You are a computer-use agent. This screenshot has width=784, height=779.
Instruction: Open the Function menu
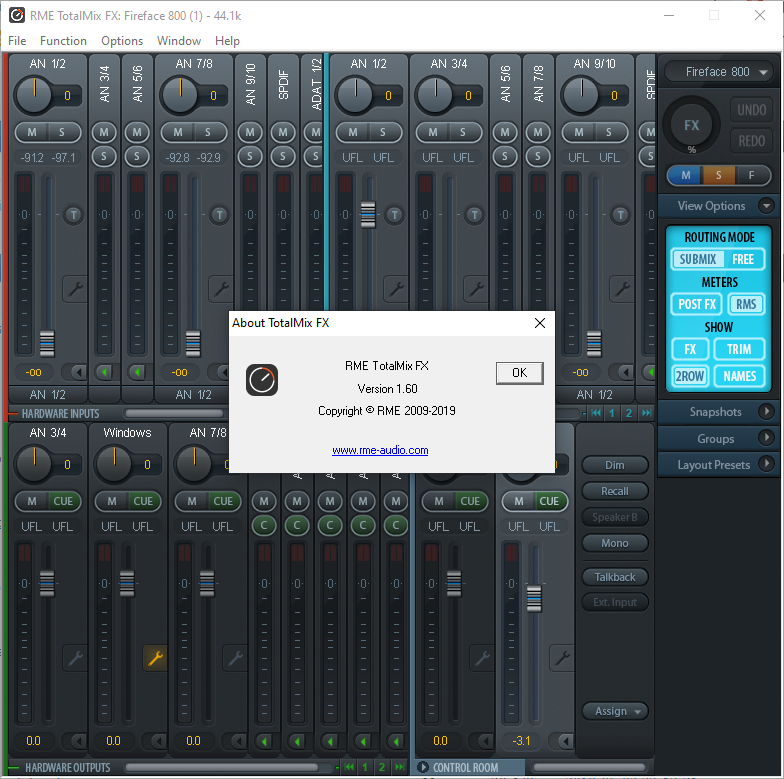tap(64, 41)
